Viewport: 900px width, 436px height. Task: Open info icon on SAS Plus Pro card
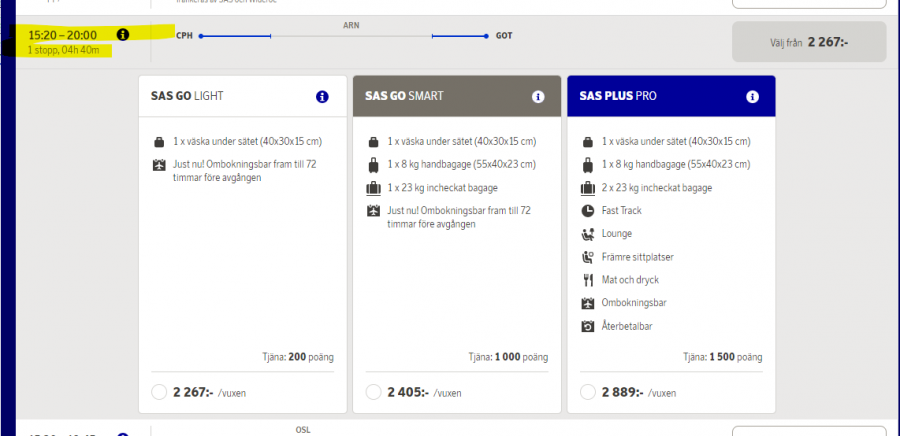[753, 97]
